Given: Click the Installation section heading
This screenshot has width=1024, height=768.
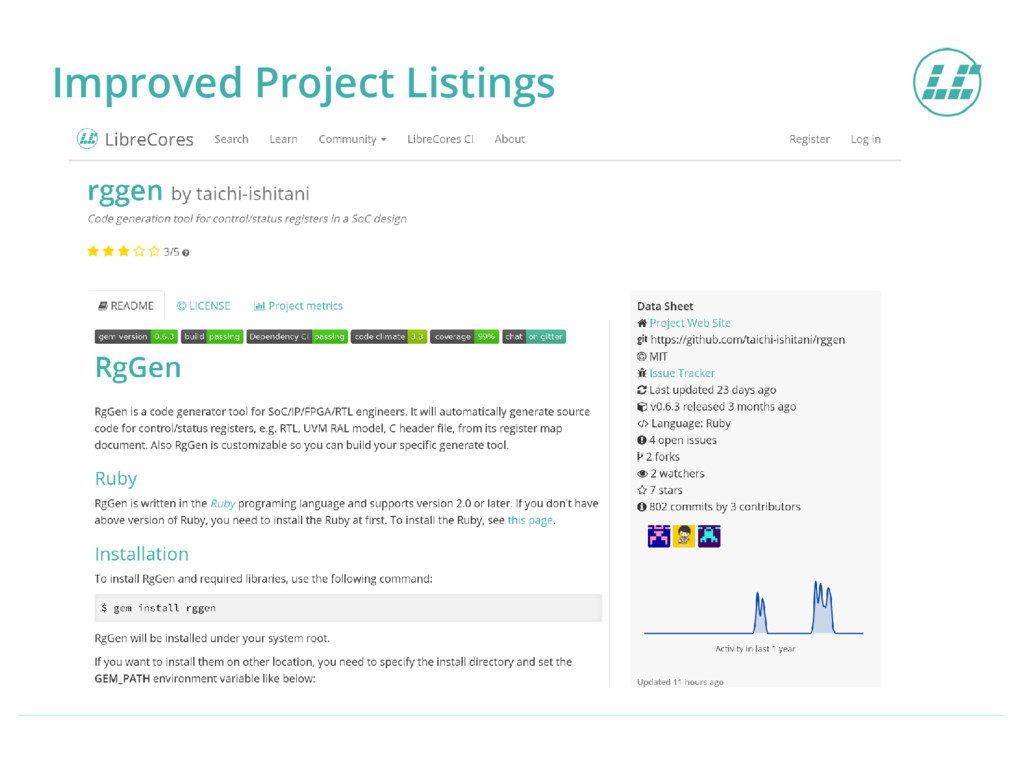Looking at the screenshot, I should 142,554.
